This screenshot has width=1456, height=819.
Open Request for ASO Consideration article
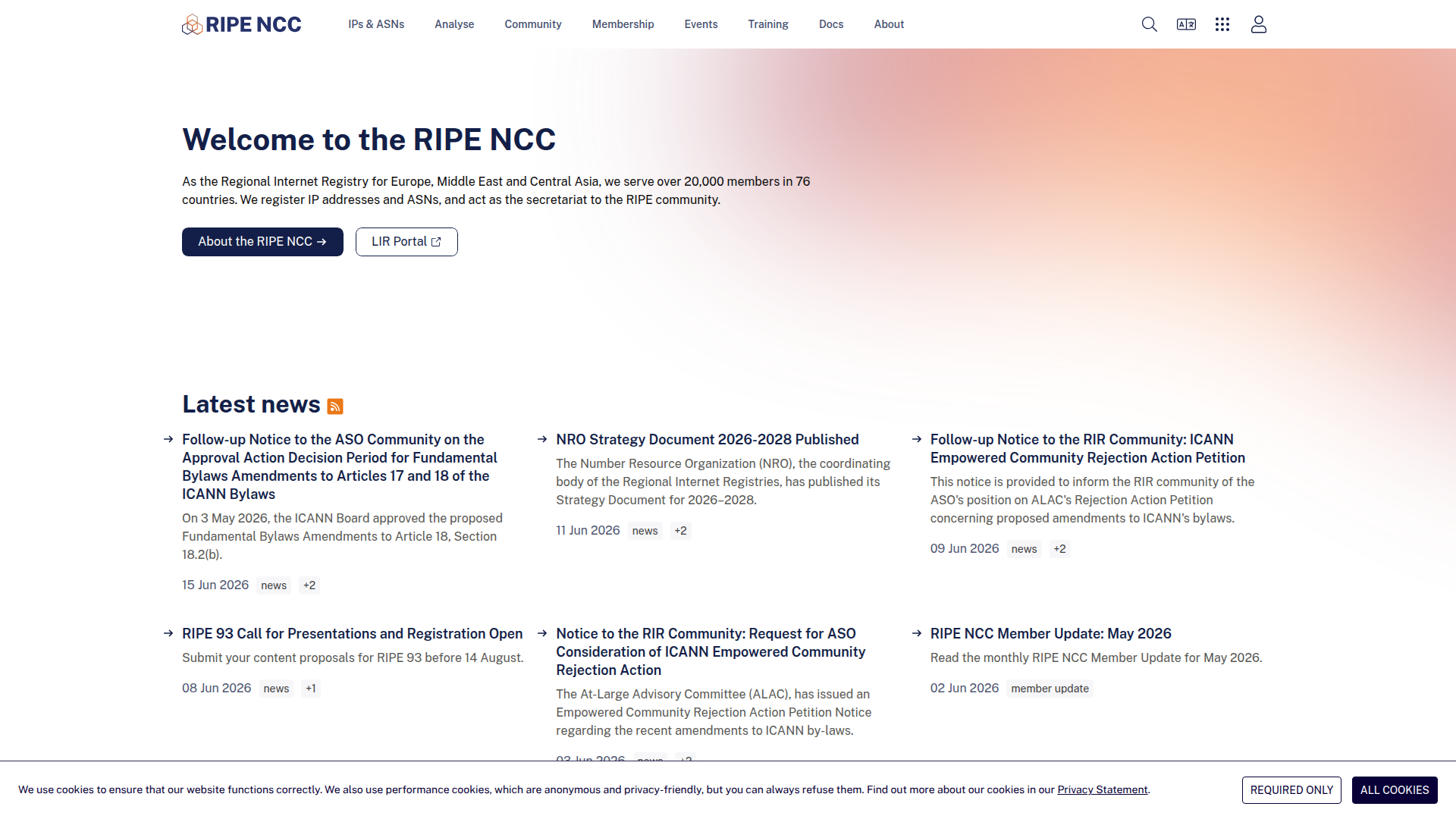tap(711, 652)
